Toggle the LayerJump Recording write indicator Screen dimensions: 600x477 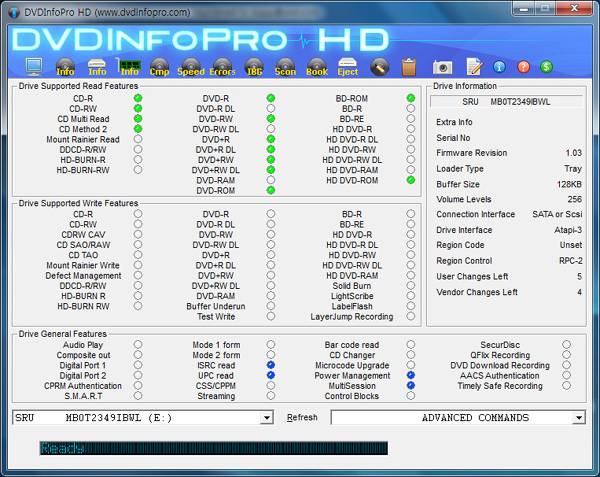(x=411, y=316)
